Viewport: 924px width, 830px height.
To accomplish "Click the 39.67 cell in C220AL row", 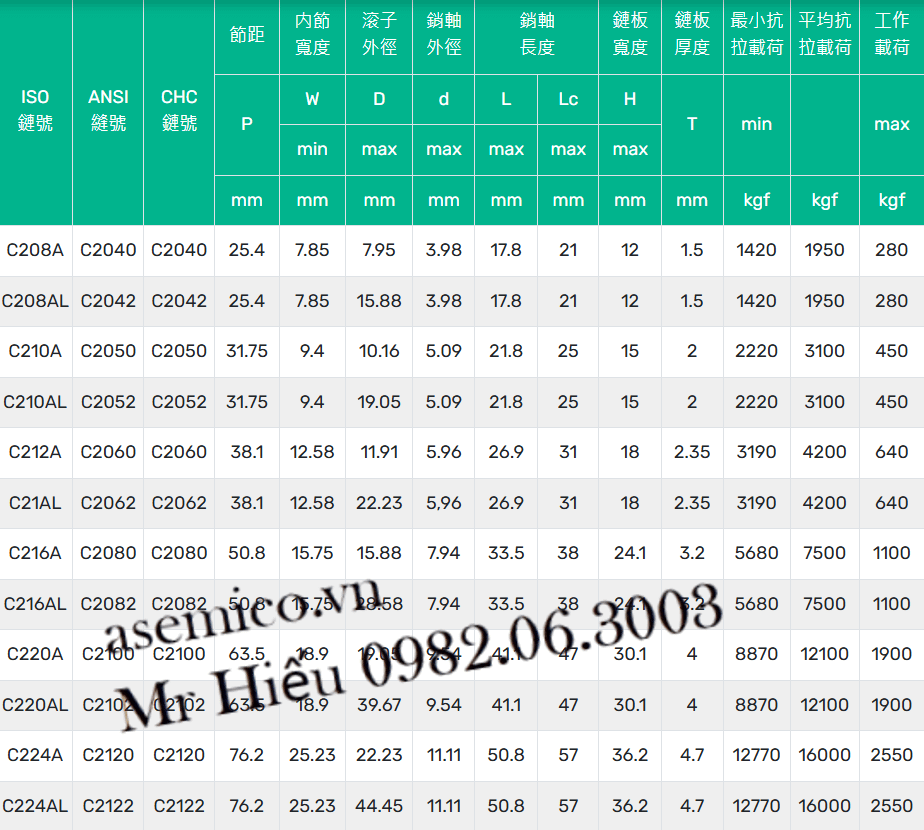I will point(379,705).
